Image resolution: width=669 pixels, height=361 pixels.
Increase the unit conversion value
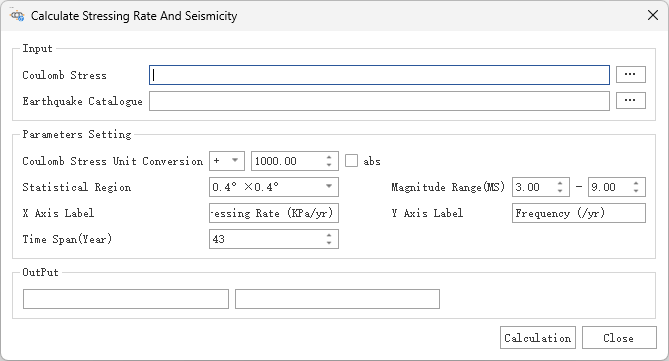329,157
